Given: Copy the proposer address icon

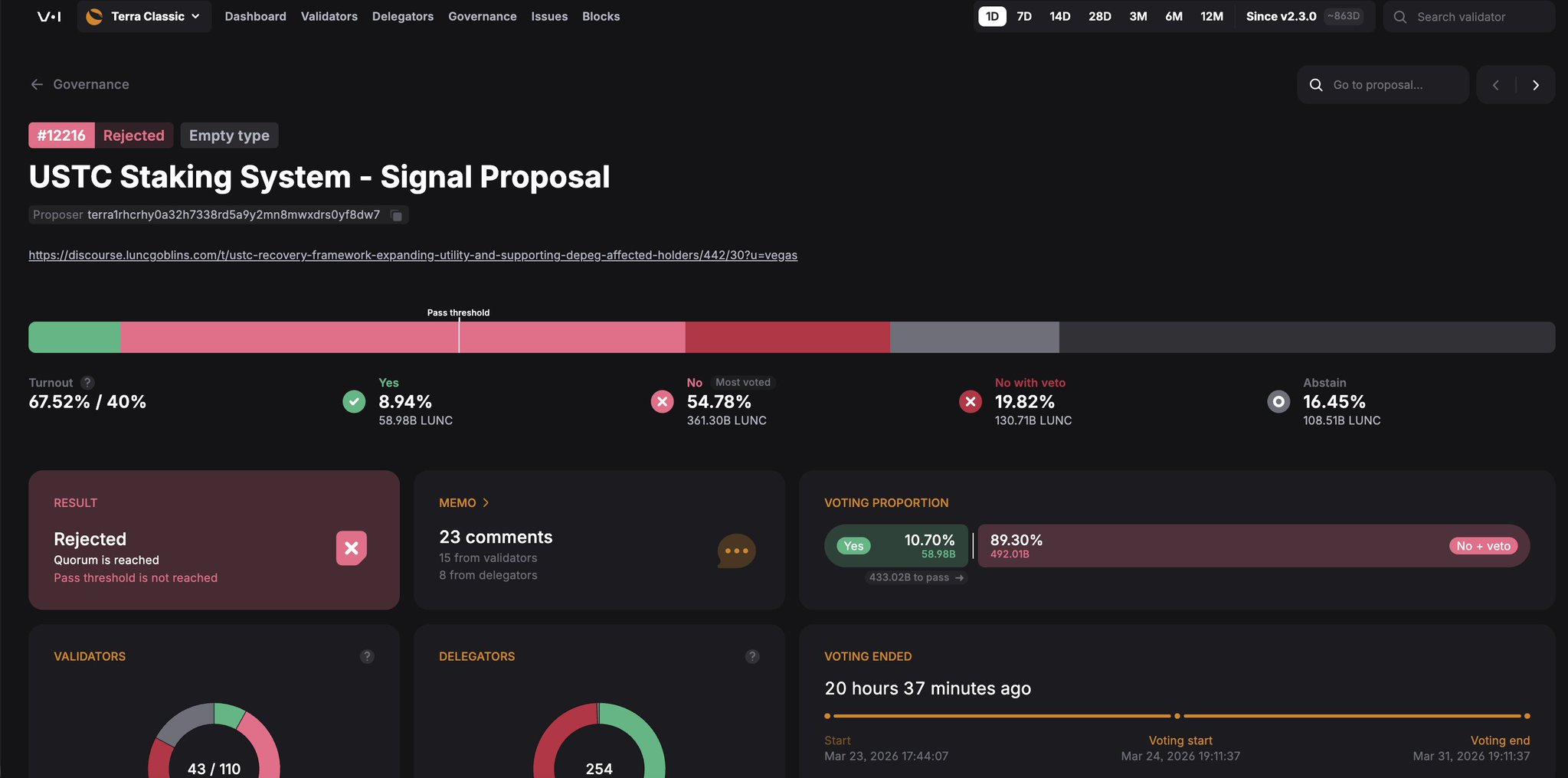Looking at the screenshot, I should [x=397, y=216].
